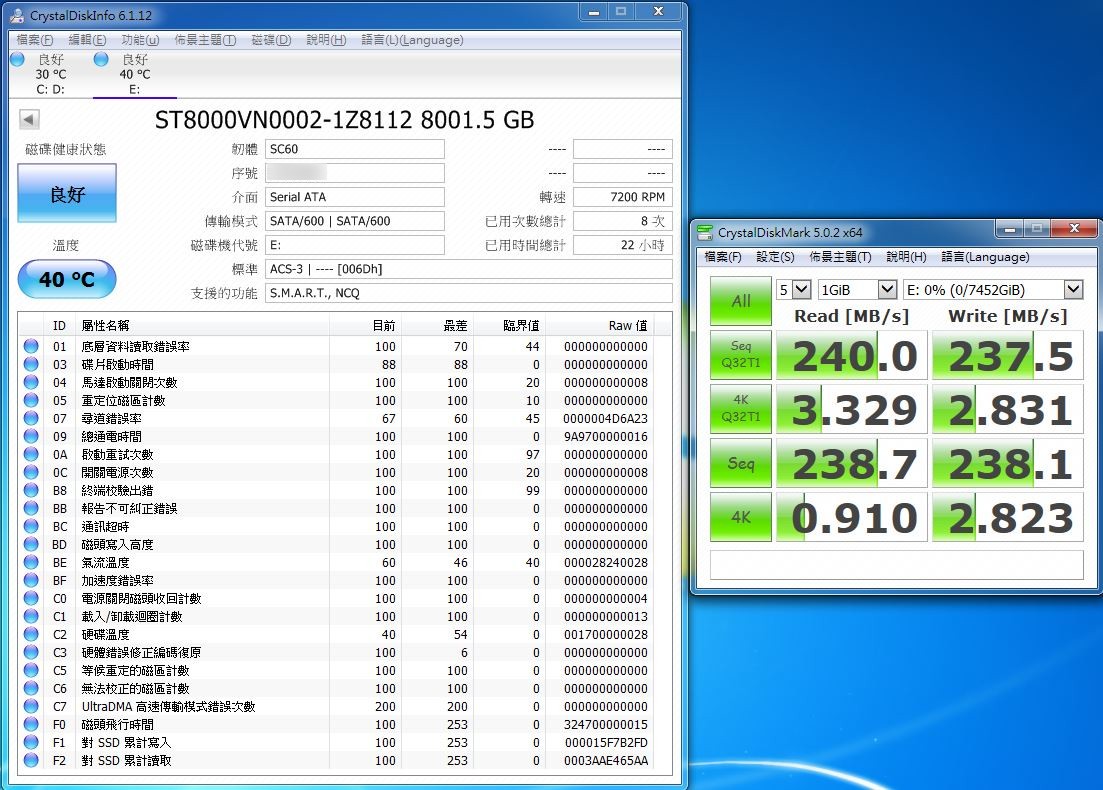The width and height of the screenshot is (1103, 790).
Task: Run the Seq Q32T1 benchmark
Action: 741,355
